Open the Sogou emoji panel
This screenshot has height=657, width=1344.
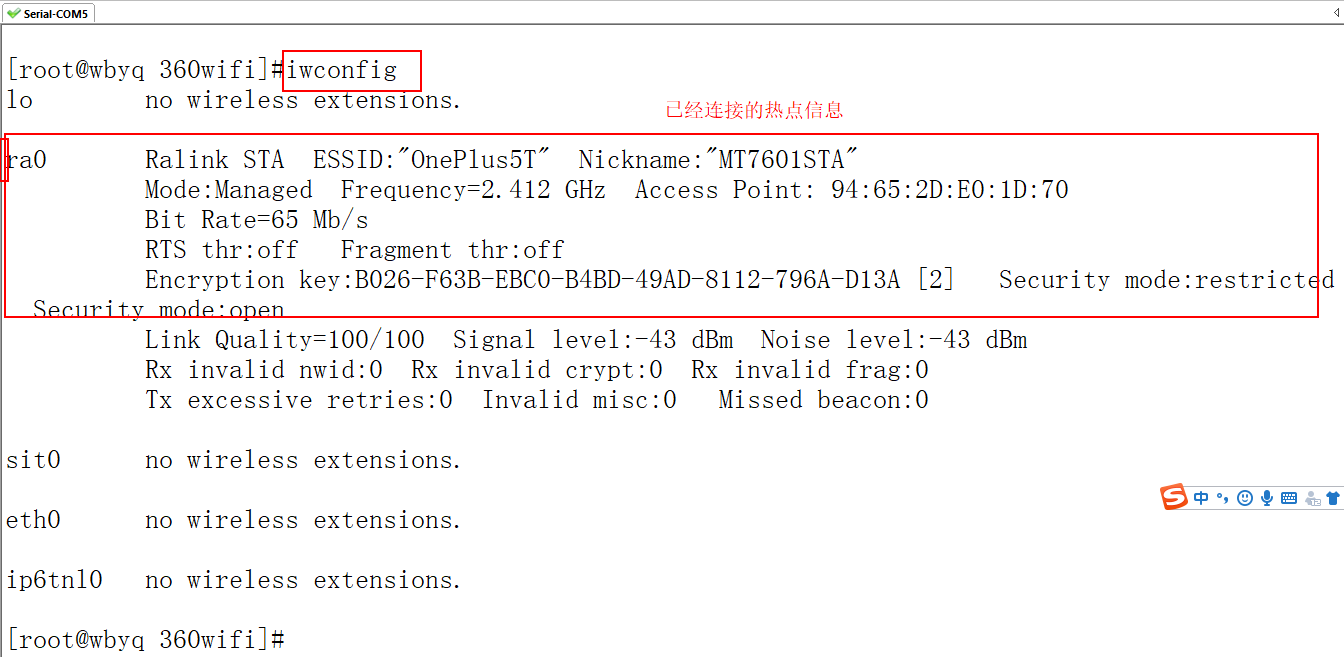[x=1245, y=498]
